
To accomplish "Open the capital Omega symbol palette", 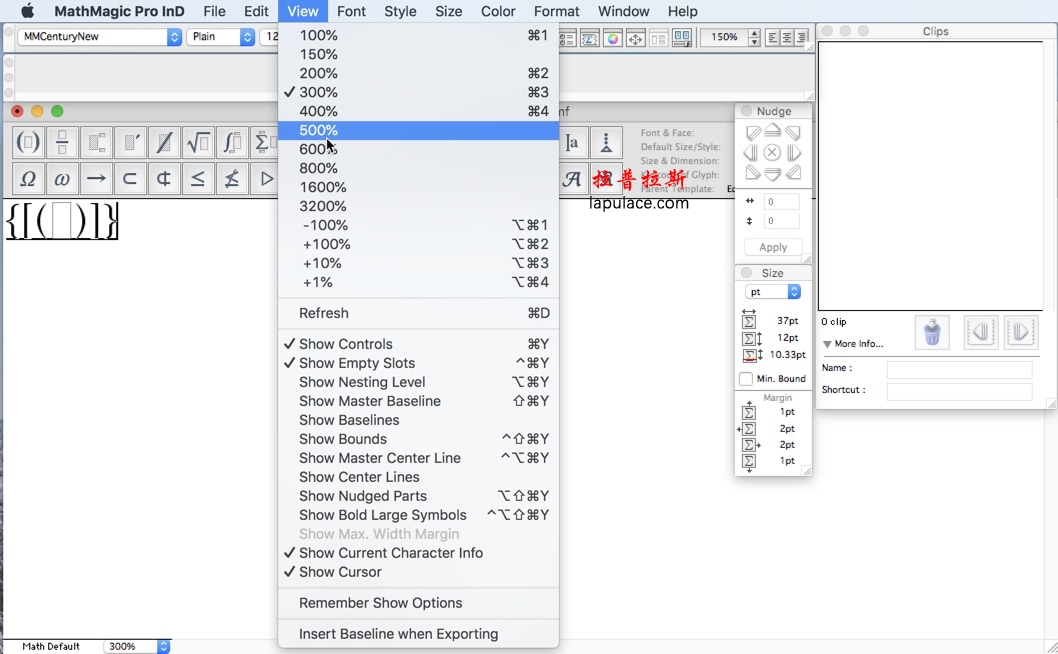I will (28, 178).
